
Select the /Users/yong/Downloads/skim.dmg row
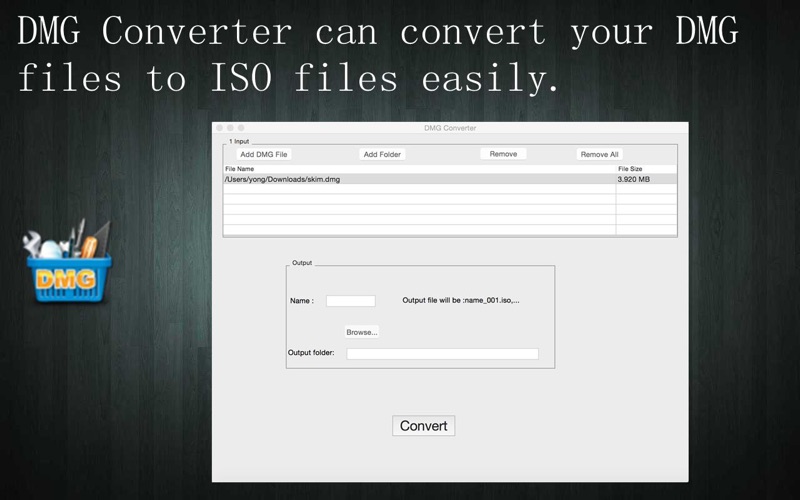click(450, 179)
